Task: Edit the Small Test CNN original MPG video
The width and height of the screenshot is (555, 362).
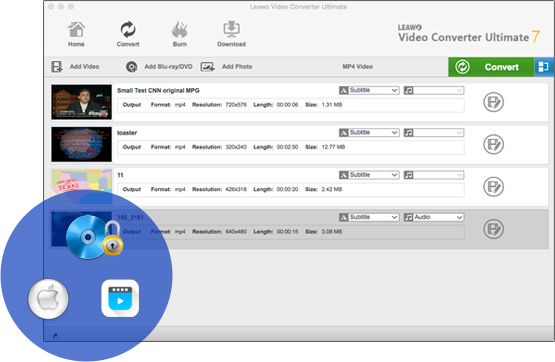Action: coord(493,102)
